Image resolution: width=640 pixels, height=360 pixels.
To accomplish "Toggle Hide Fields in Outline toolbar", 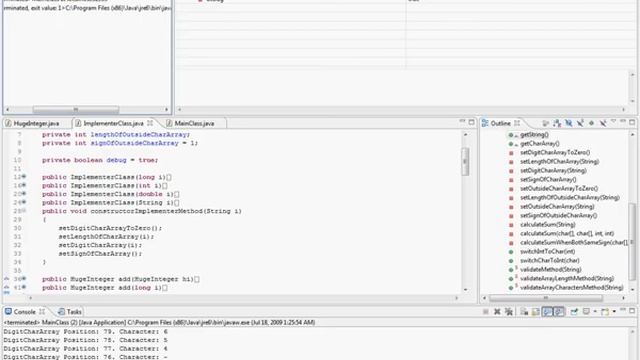I will (569, 123).
